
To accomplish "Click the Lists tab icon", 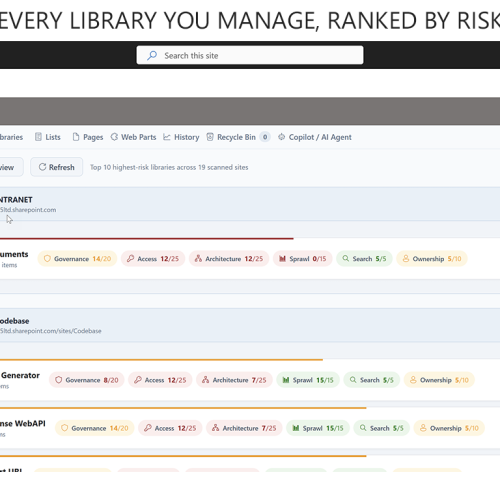I will click(38, 137).
